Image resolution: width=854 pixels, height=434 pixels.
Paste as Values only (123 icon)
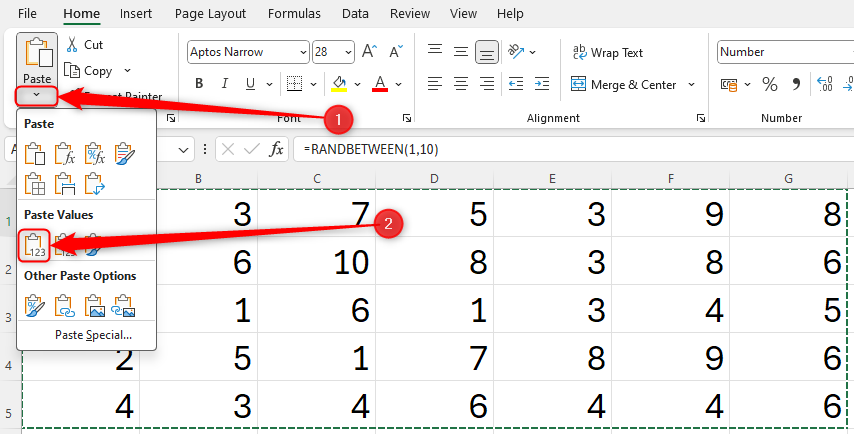pos(35,246)
